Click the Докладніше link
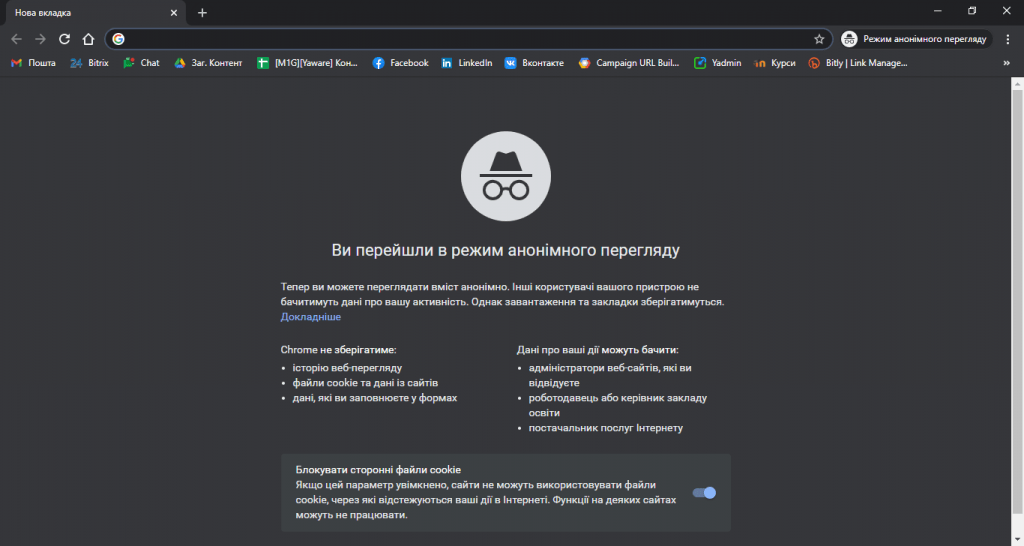1024x546 pixels. [310, 317]
